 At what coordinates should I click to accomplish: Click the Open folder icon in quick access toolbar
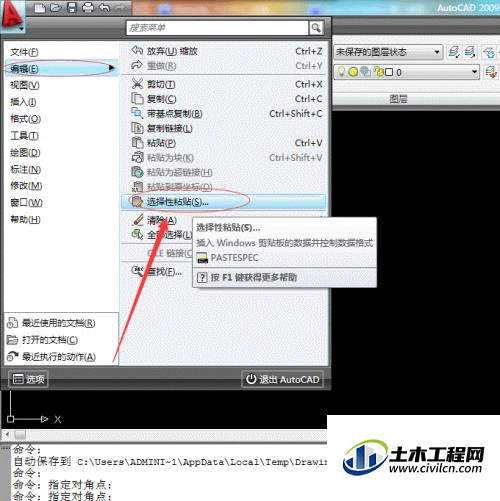click(x=56, y=7)
